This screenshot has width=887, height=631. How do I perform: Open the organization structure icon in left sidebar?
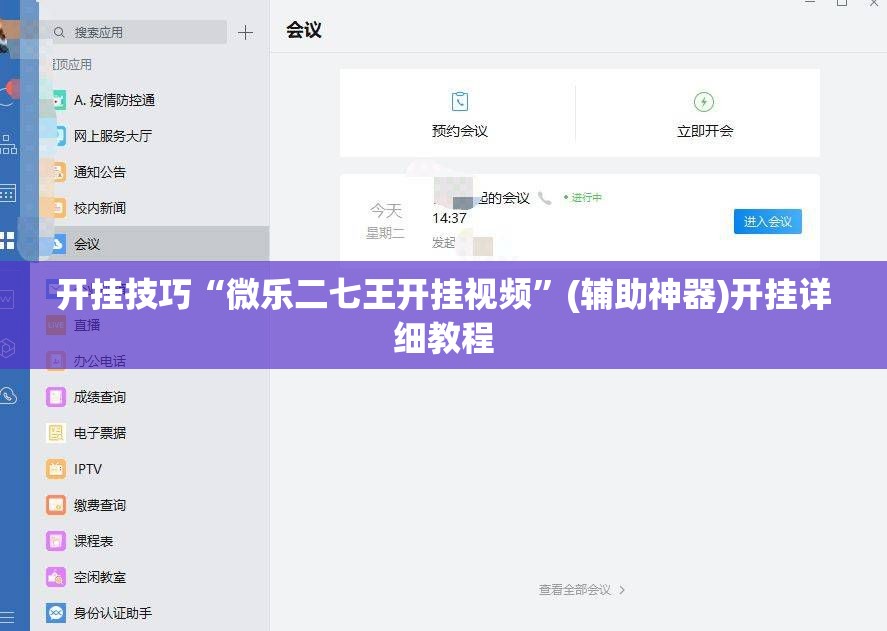click(x=8, y=145)
